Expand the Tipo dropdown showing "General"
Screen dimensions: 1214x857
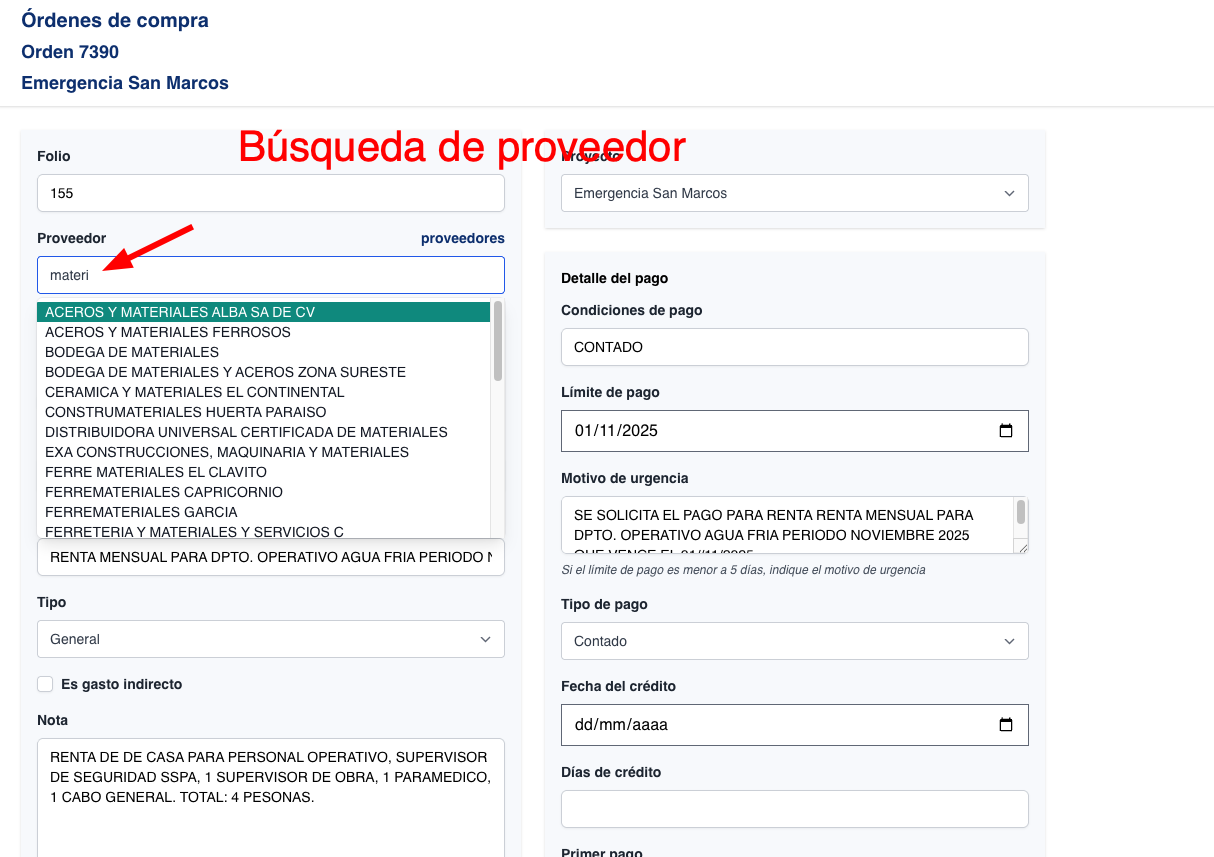coord(485,638)
